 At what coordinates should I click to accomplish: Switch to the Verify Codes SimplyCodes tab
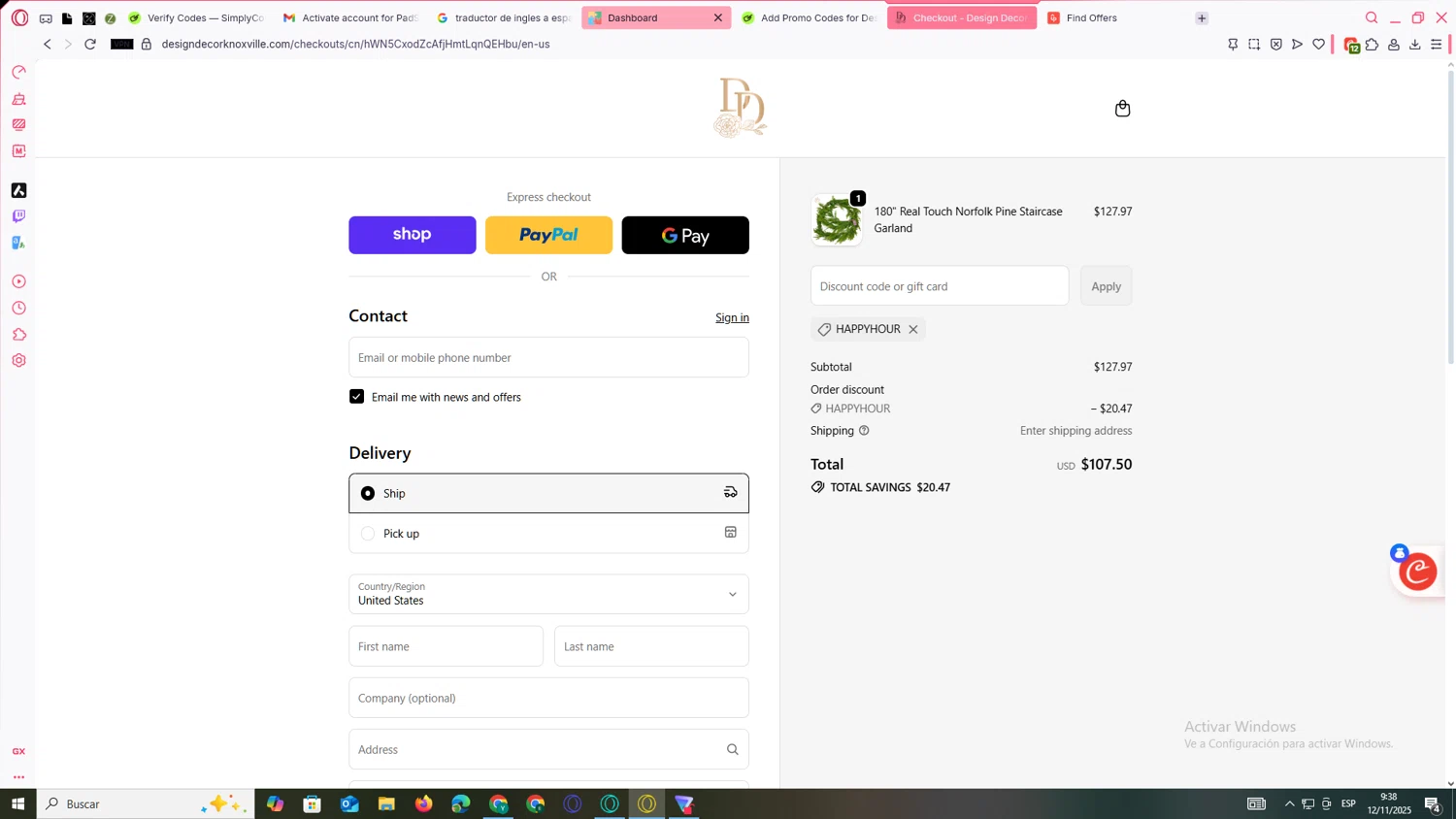197,17
